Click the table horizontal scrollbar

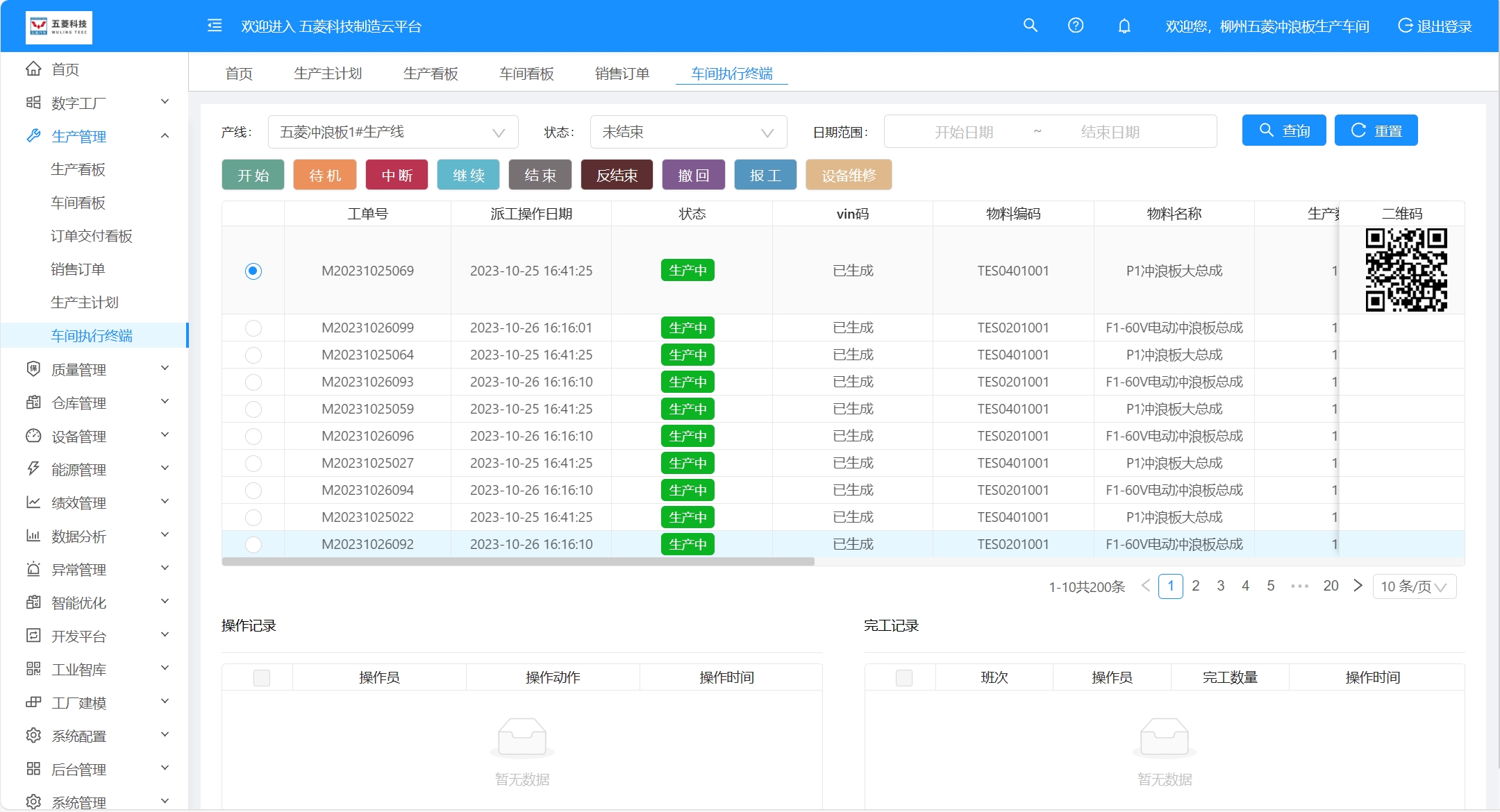pos(518,561)
